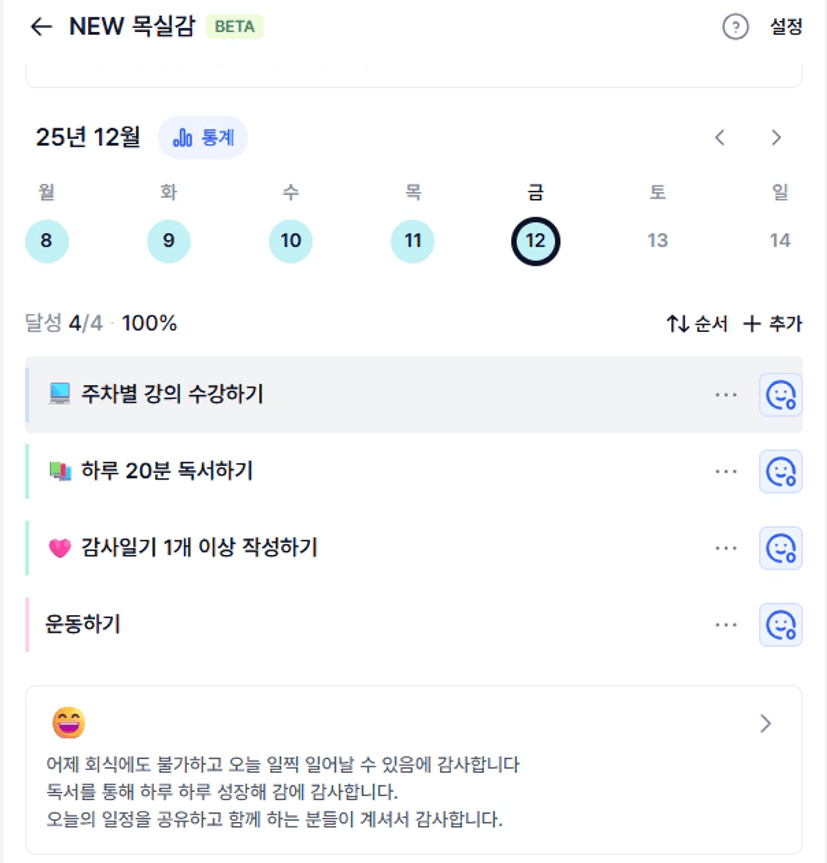
Task: Click the 추가 add button
Action: click(772, 324)
